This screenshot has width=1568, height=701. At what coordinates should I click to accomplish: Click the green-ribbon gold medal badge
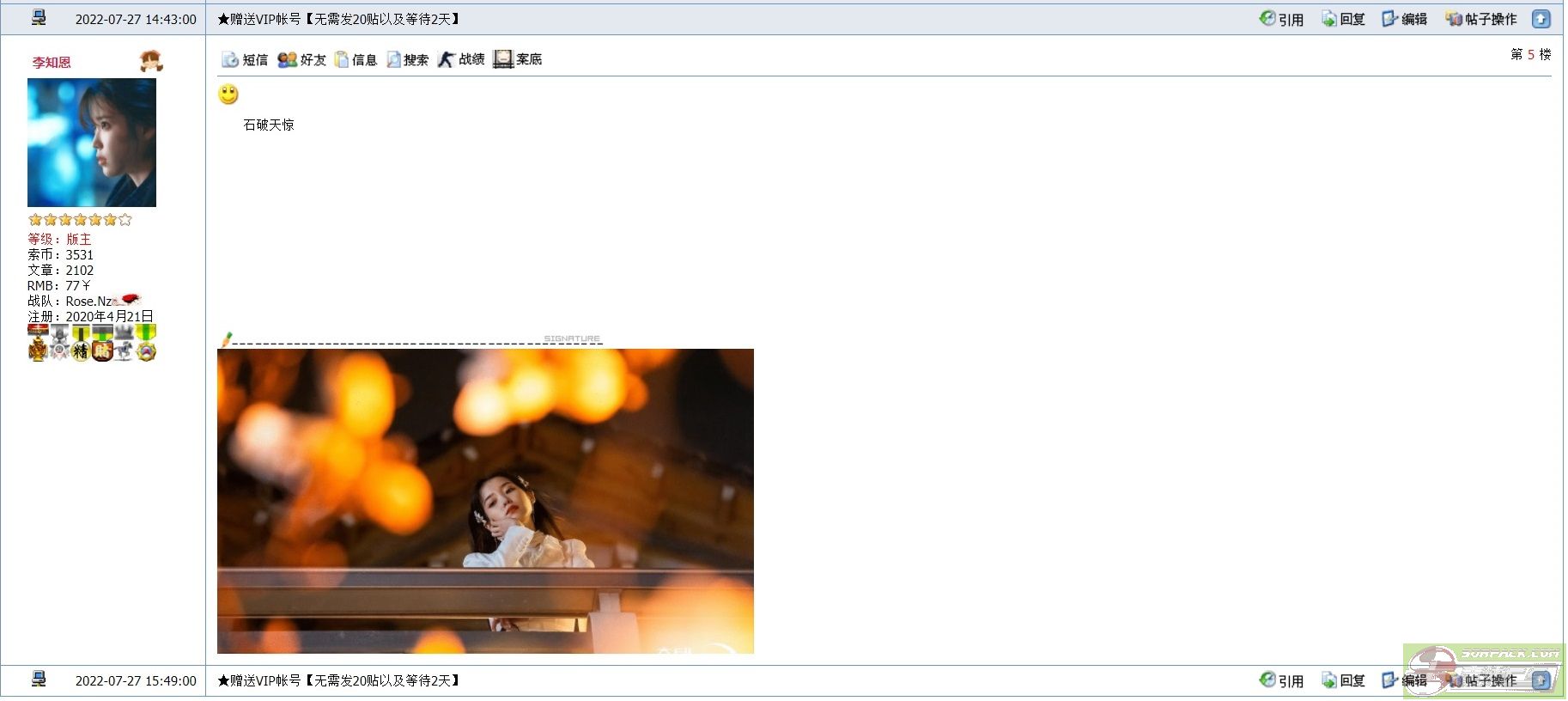click(x=146, y=343)
